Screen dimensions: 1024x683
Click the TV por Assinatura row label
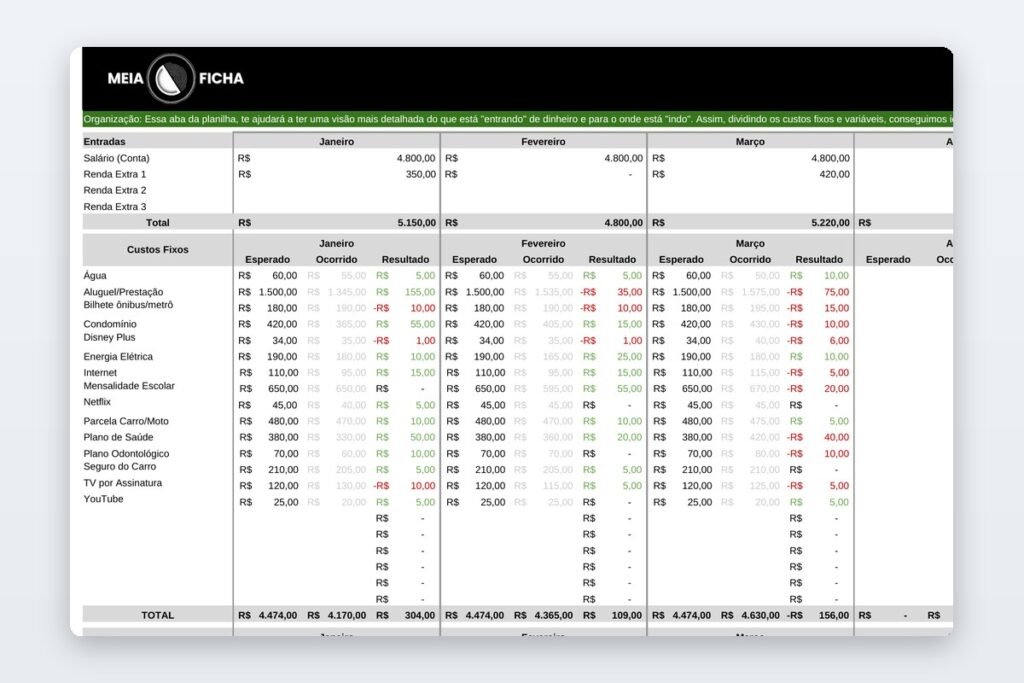[122, 483]
